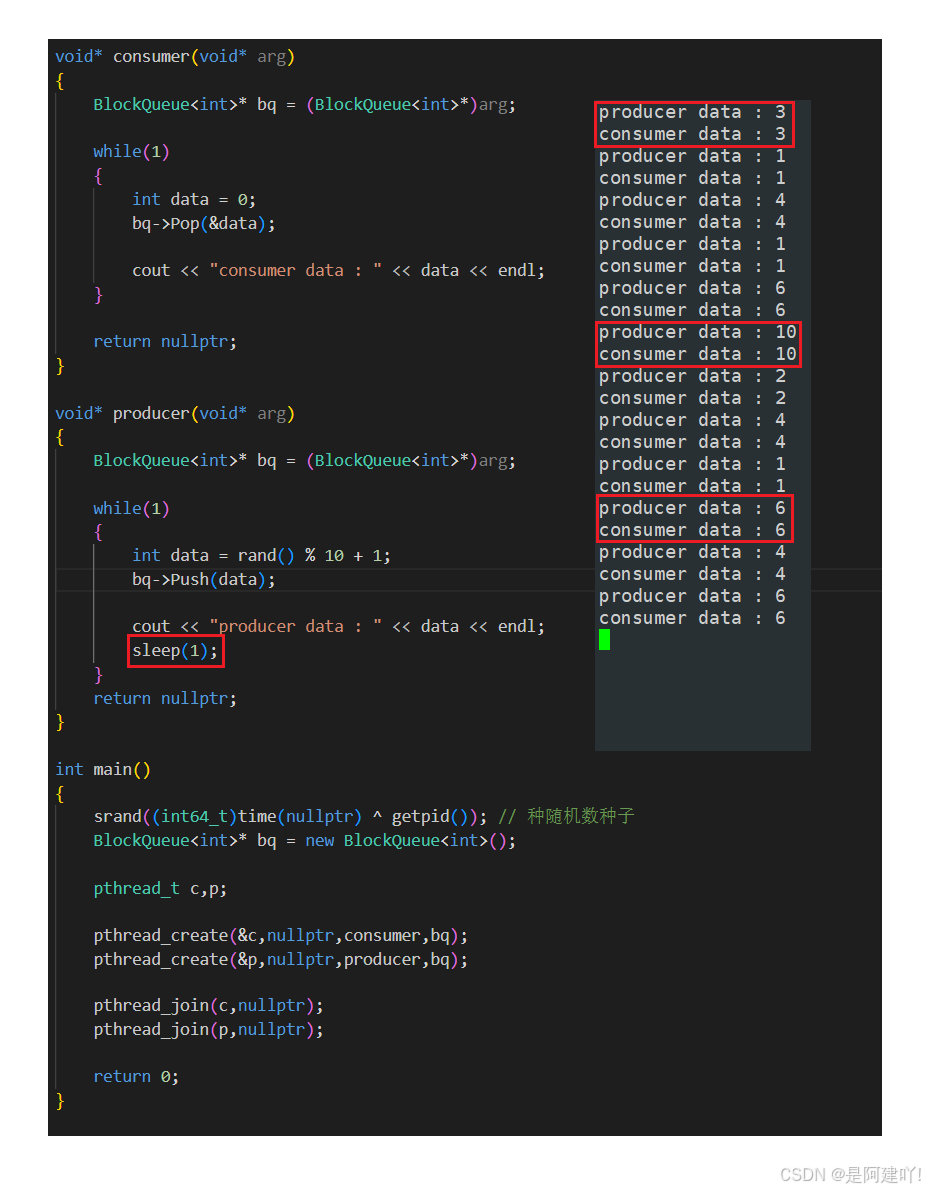
Task: Click the green terminal cursor block
Action: (x=605, y=640)
